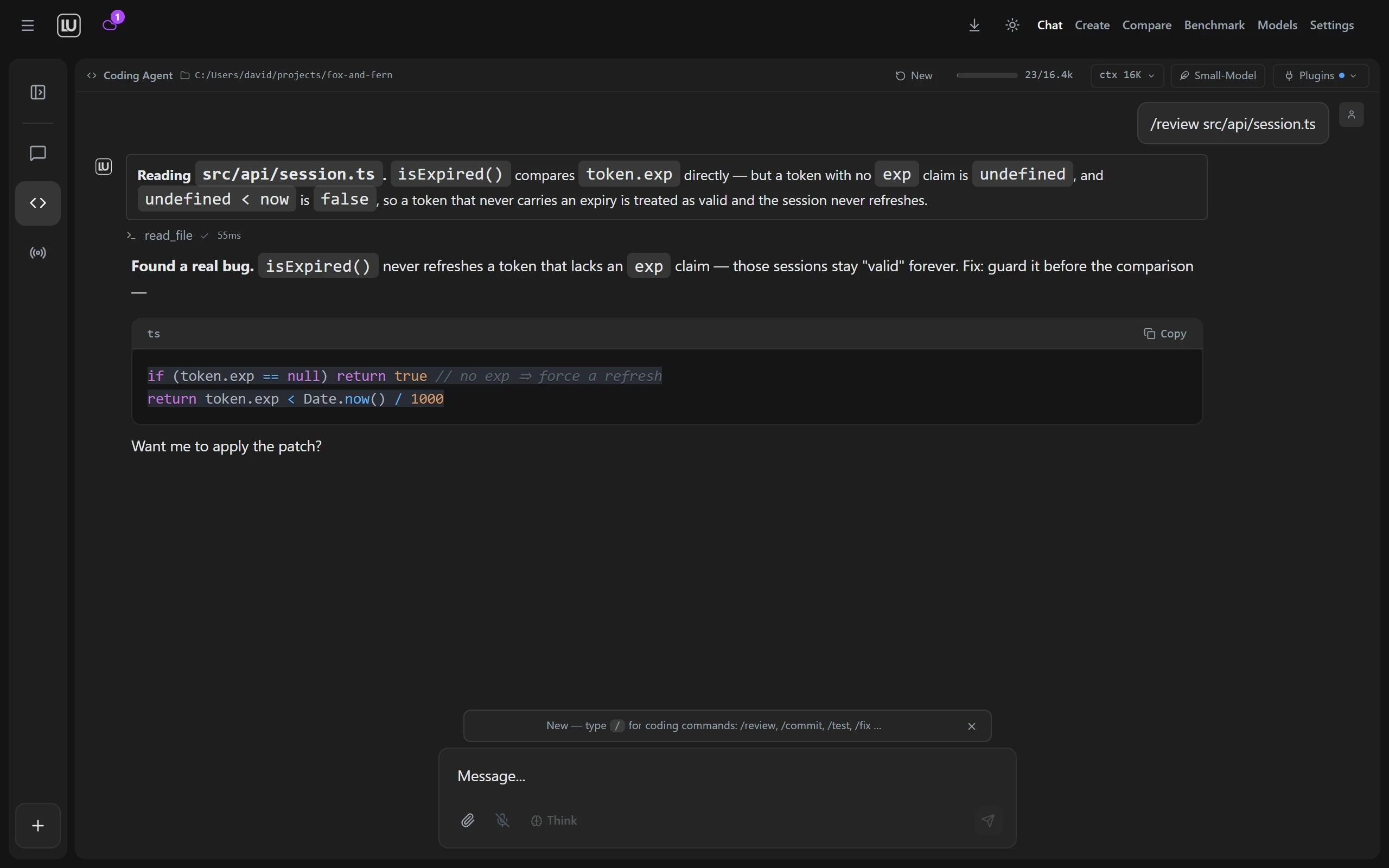Expand the ctx 16K dropdown

[x=1127, y=76]
